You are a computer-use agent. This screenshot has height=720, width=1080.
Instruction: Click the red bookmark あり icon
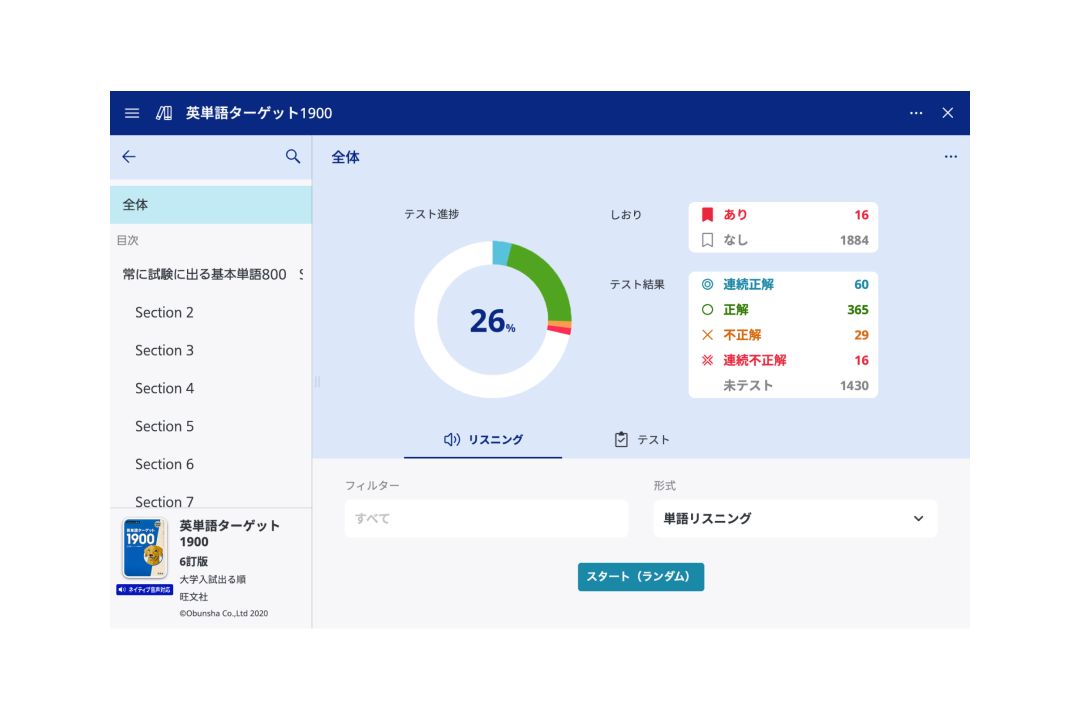tap(707, 215)
